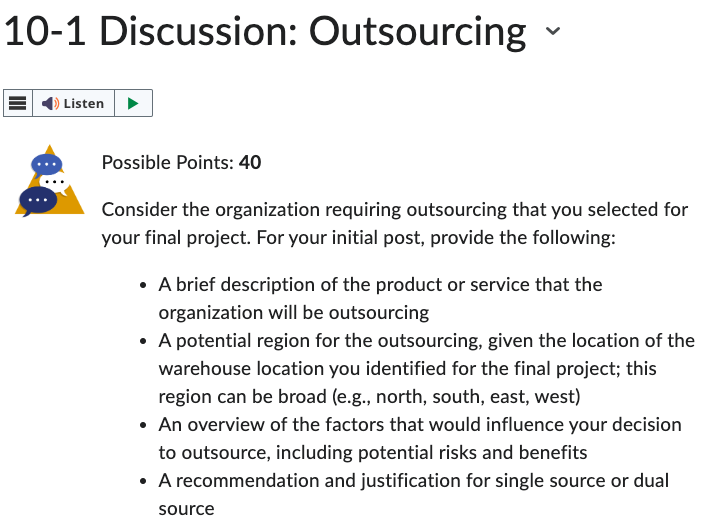Click the blue speech bubble at the triangle top

[x=47, y=165]
